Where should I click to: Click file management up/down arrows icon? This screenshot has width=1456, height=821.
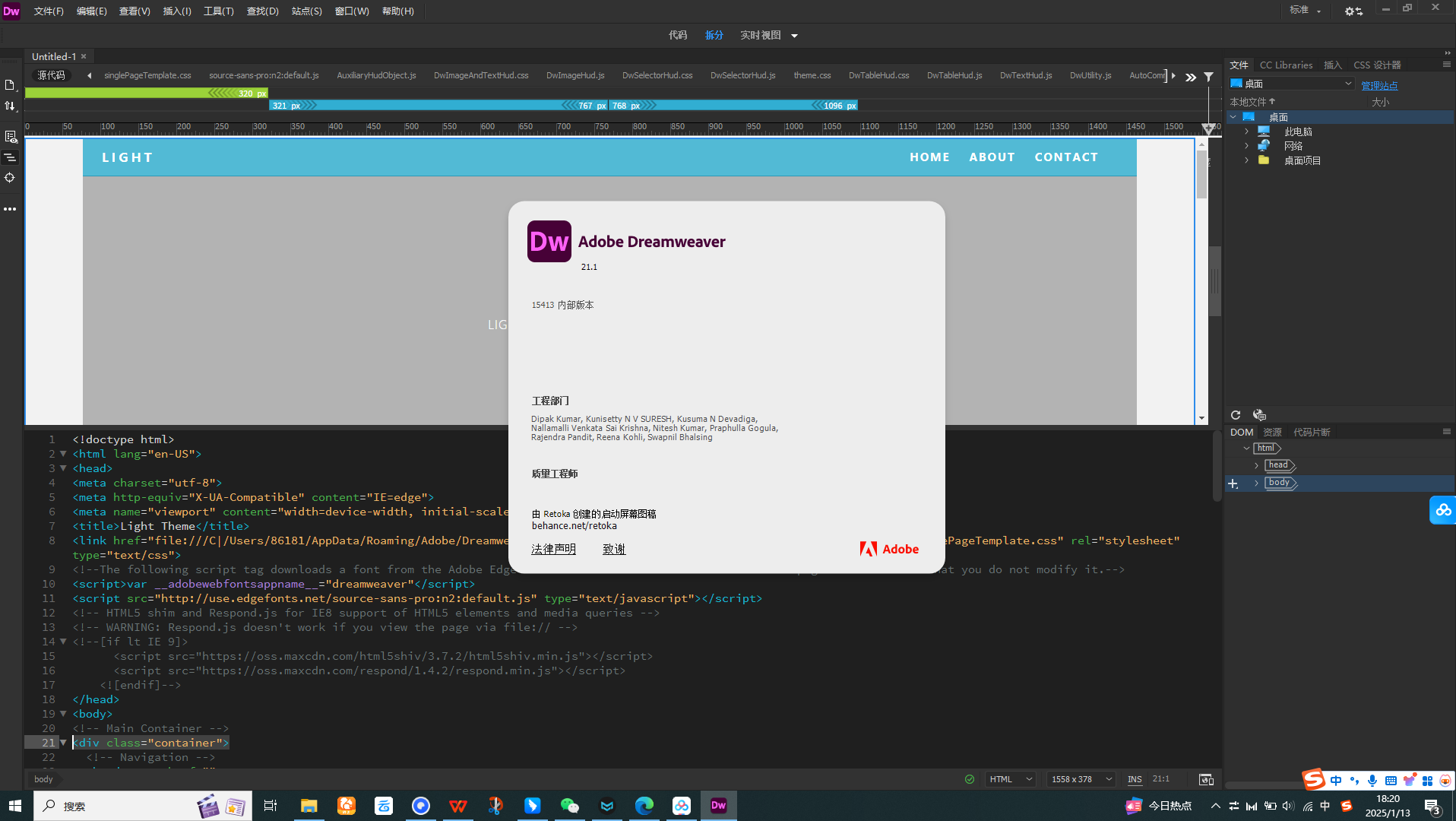pos(10,106)
